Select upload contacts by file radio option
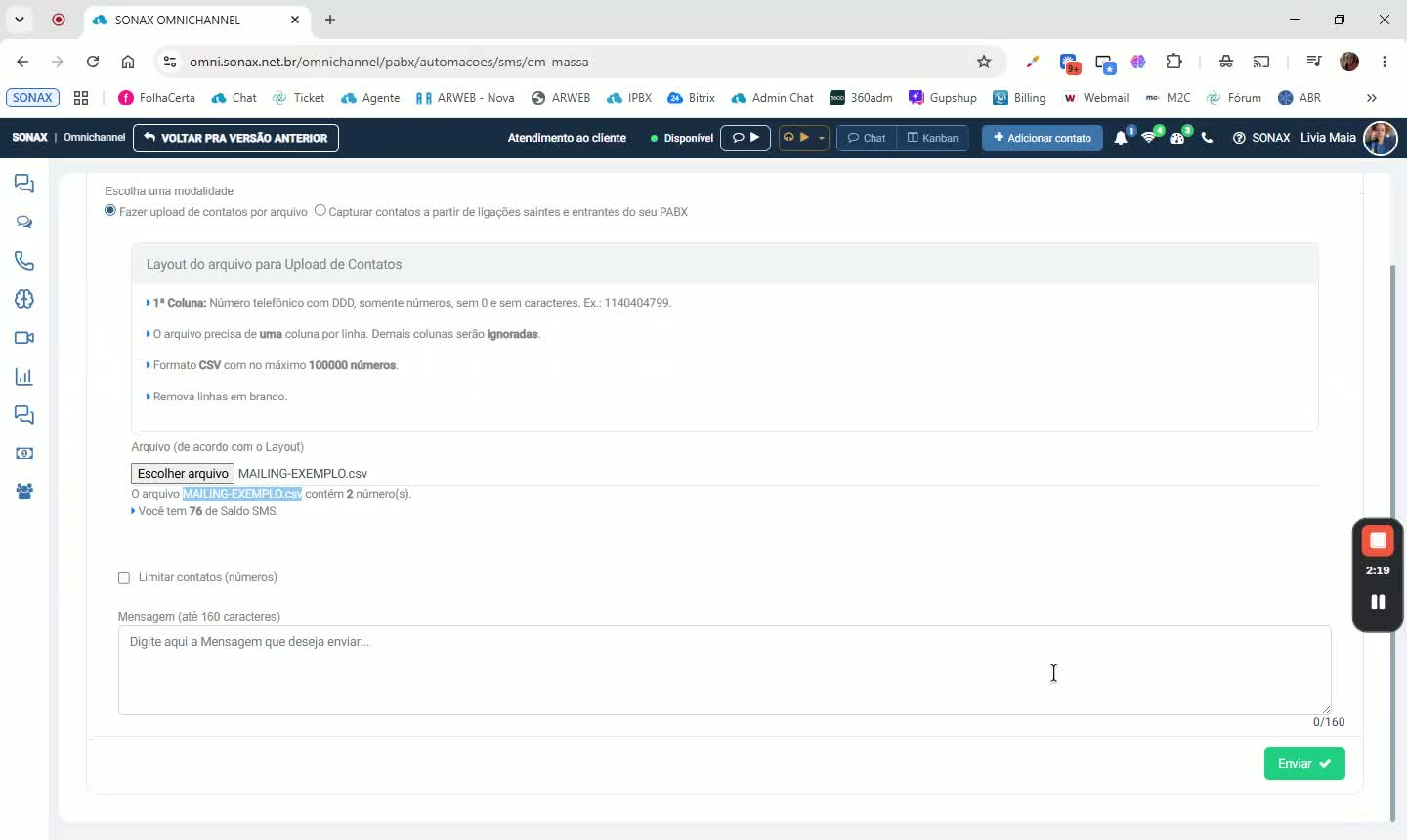 click(x=110, y=211)
